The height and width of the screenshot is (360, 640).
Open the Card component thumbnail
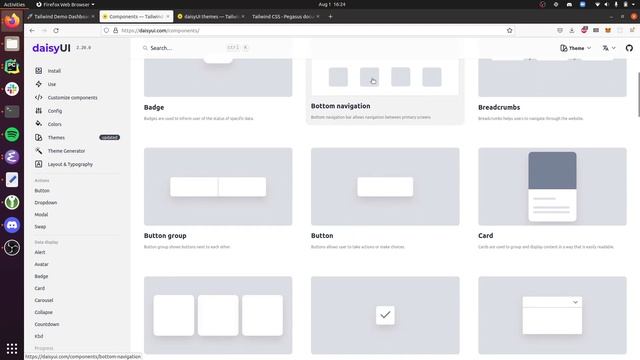click(552, 187)
